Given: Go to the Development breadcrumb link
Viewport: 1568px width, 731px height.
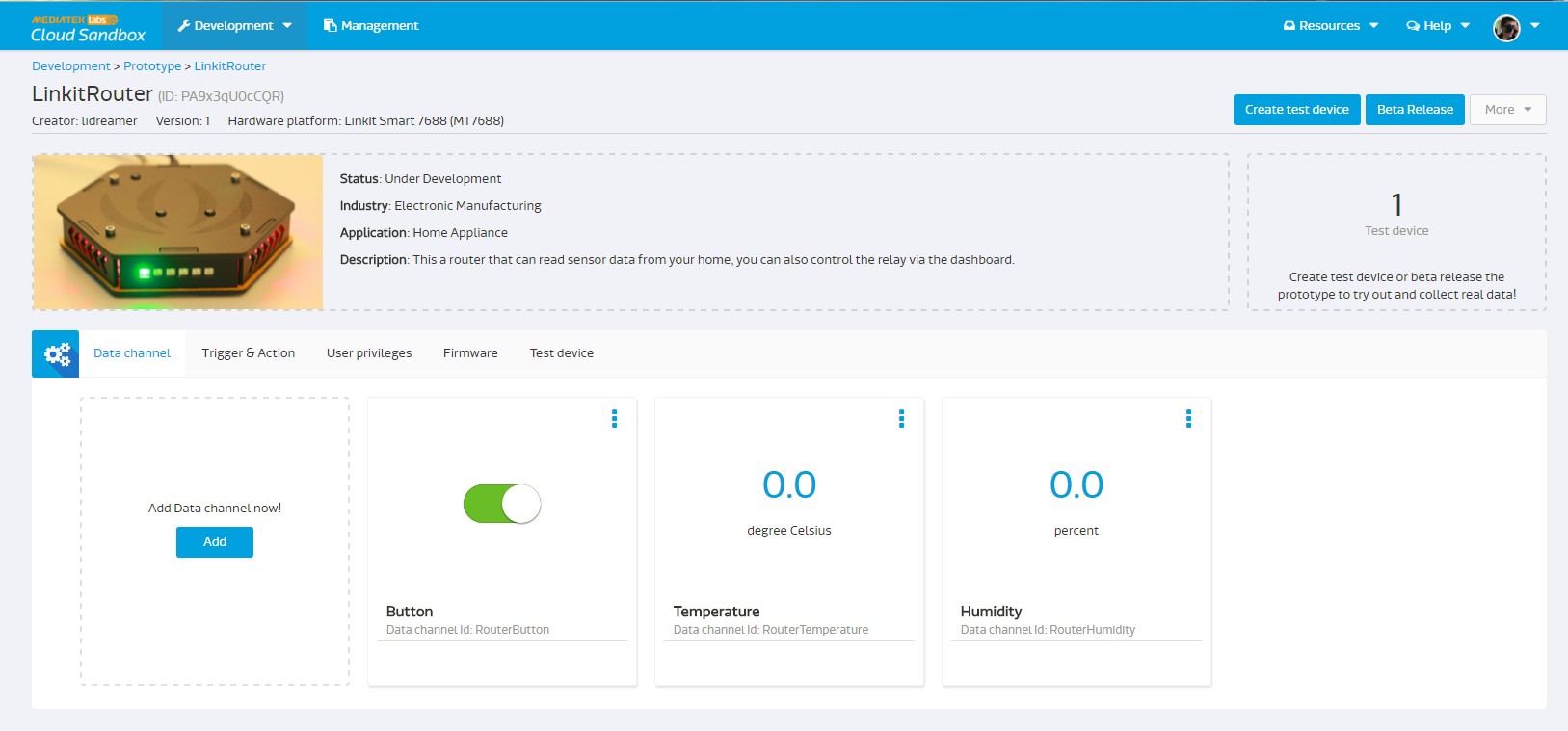Looking at the screenshot, I should (71, 66).
